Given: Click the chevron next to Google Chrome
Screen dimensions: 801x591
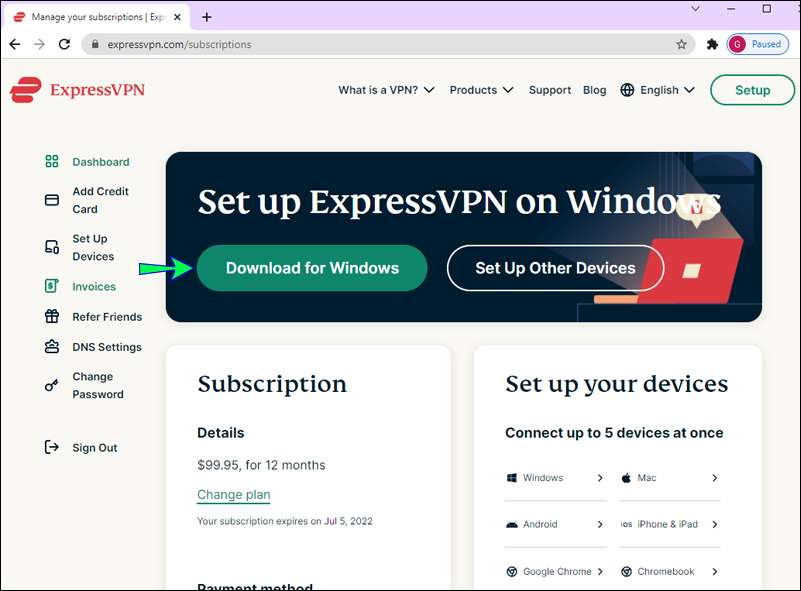Looking at the screenshot, I should 600,572.
